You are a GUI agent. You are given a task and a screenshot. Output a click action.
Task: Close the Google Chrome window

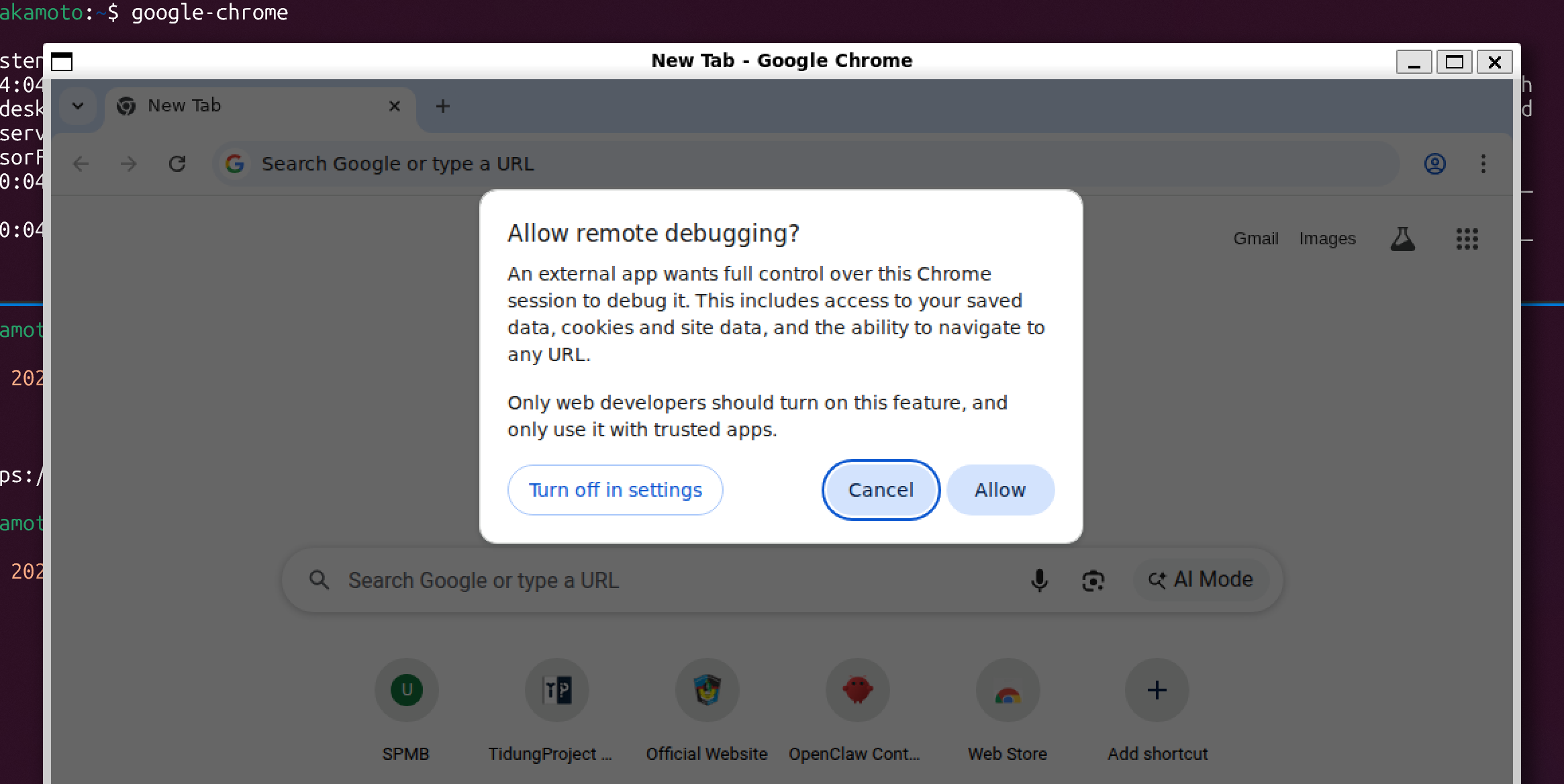[1494, 62]
